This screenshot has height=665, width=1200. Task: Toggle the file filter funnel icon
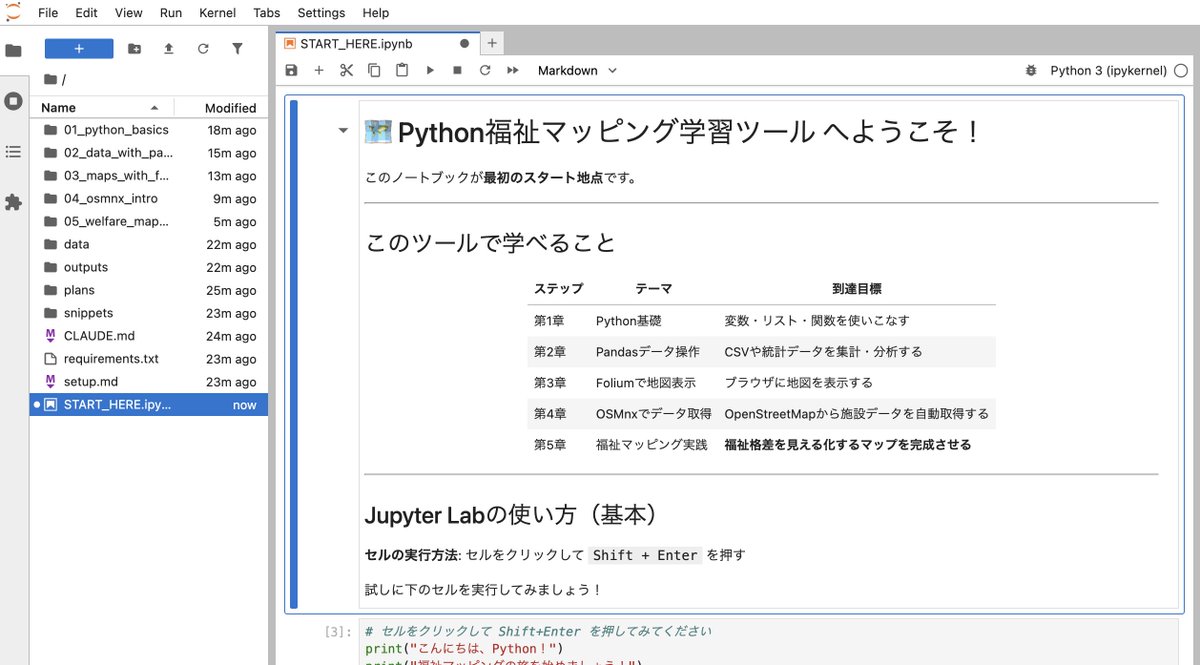(x=237, y=48)
